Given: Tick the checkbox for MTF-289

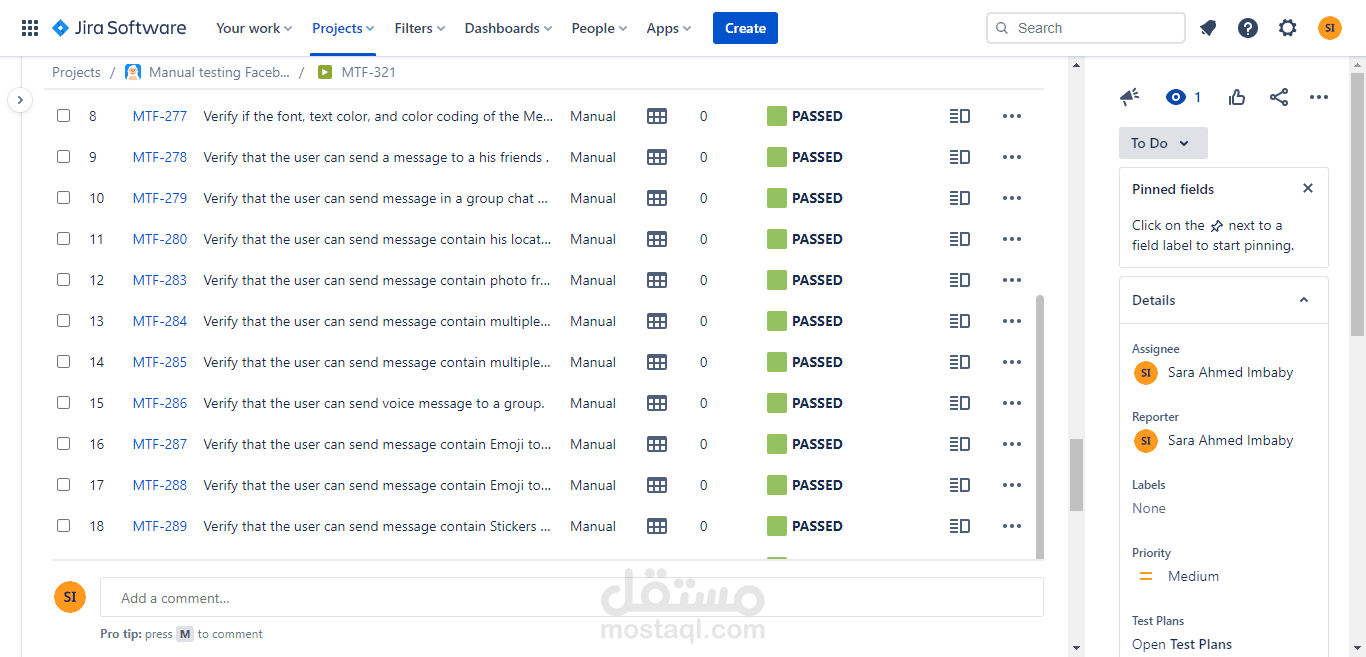Looking at the screenshot, I should click(63, 526).
